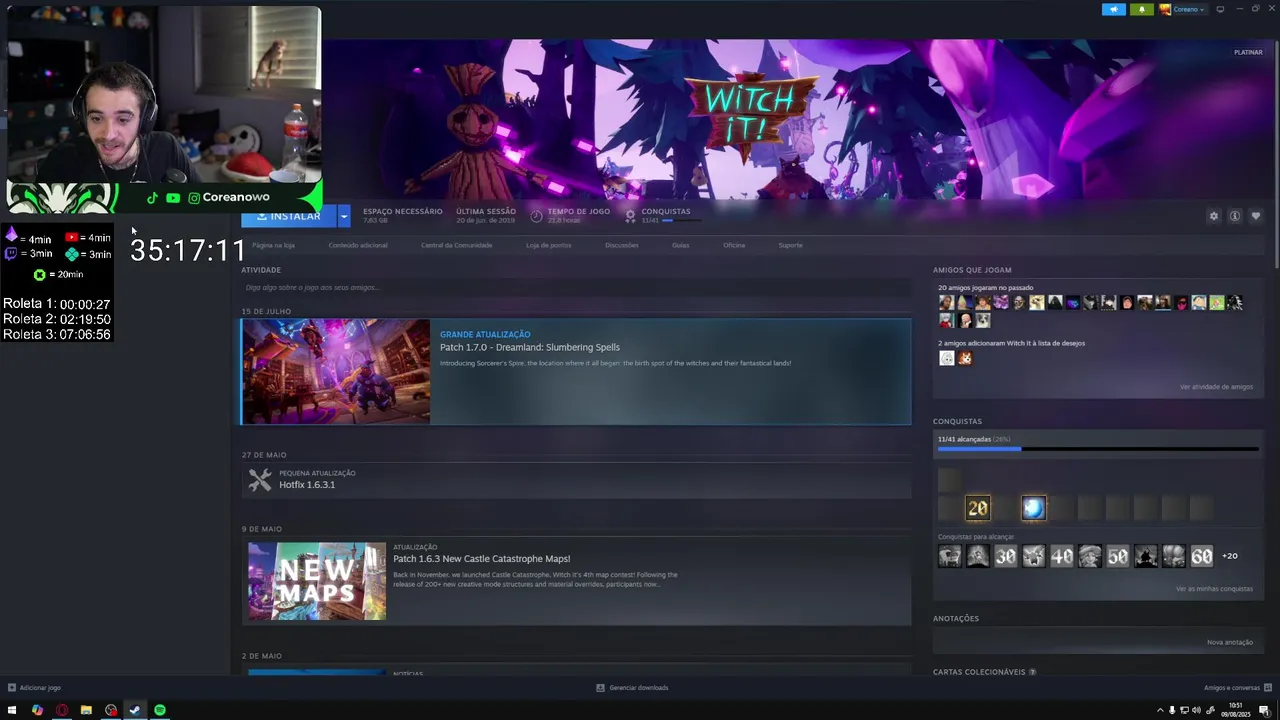Click the Steam announcements megaphone button
1280x720 pixels.
1114,9
